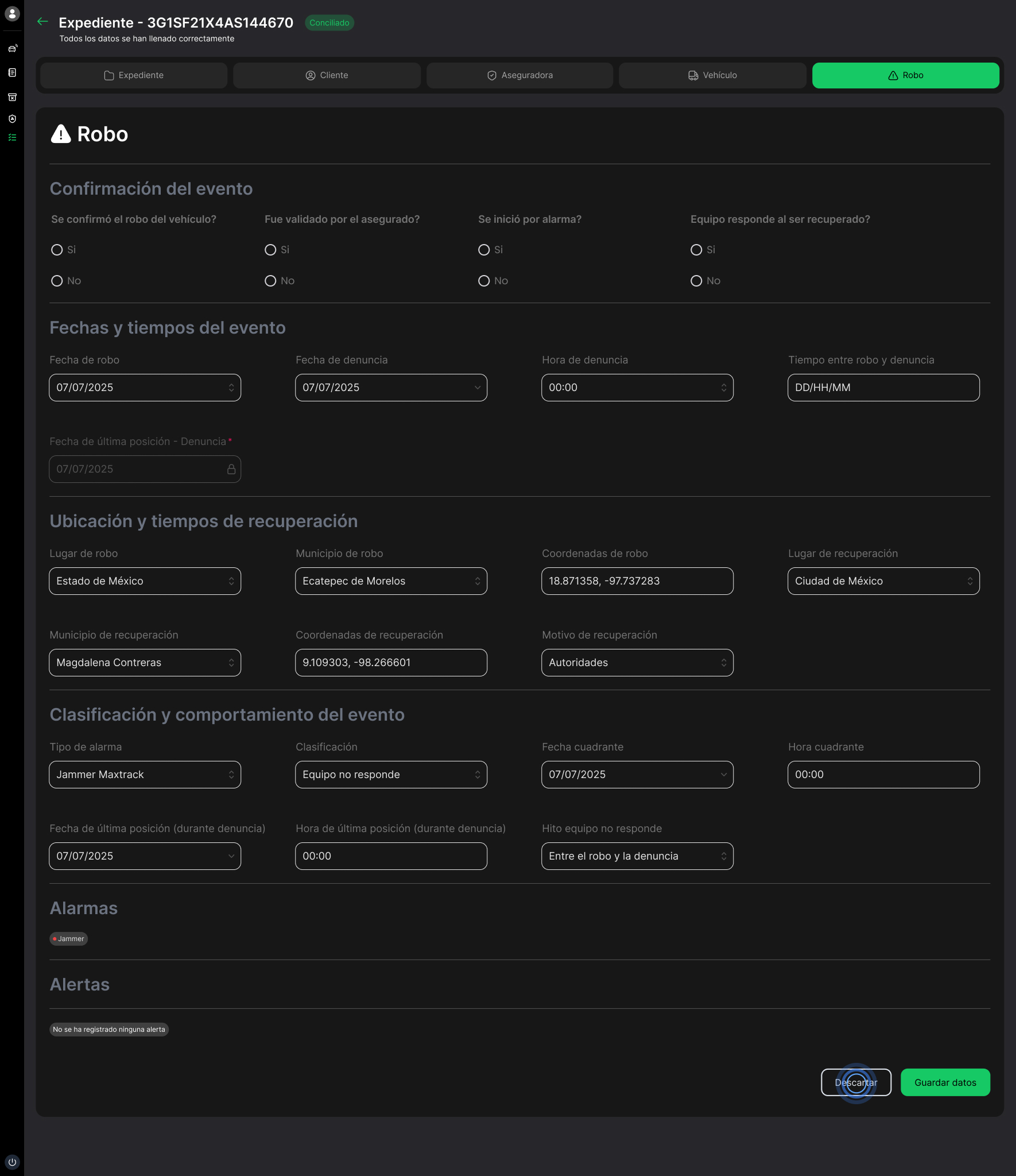The height and width of the screenshot is (1176, 1016).
Task: Open the Municipio de recuperación dropdown
Action: point(145,663)
